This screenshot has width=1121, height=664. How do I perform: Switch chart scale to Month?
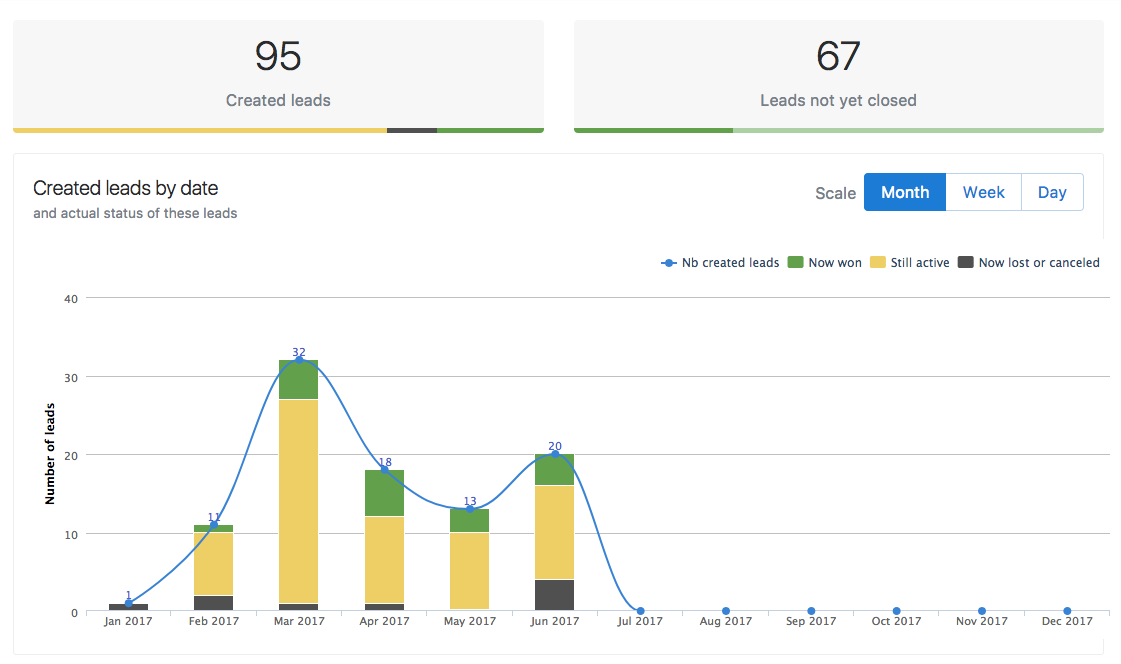(904, 193)
